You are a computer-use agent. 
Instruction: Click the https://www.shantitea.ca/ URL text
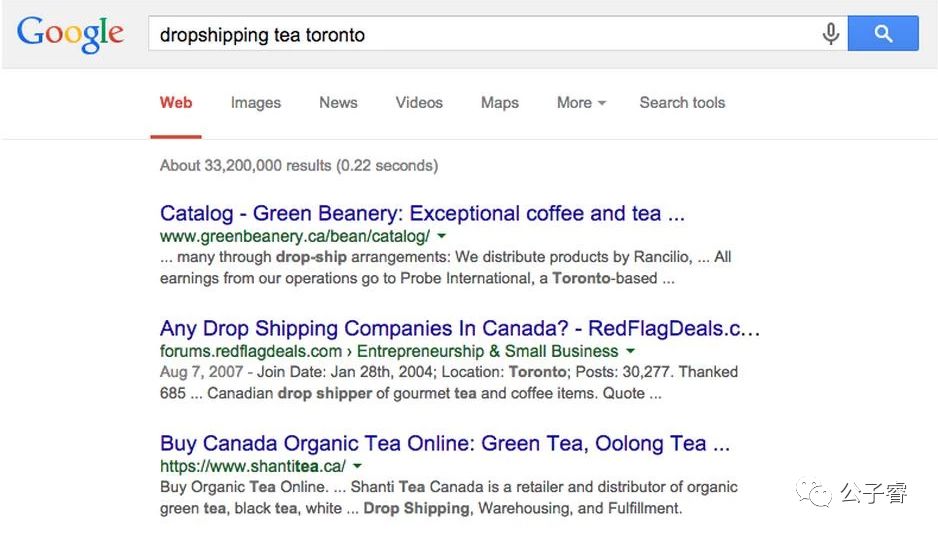(x=252, y=466)
